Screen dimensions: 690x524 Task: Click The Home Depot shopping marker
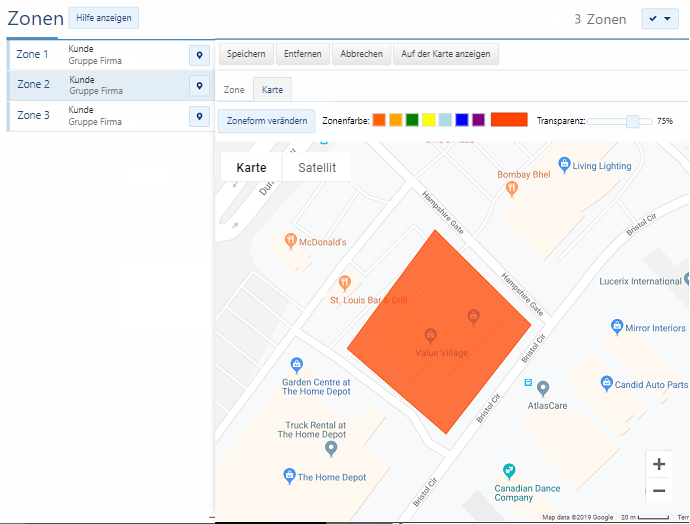pos(289,477)
